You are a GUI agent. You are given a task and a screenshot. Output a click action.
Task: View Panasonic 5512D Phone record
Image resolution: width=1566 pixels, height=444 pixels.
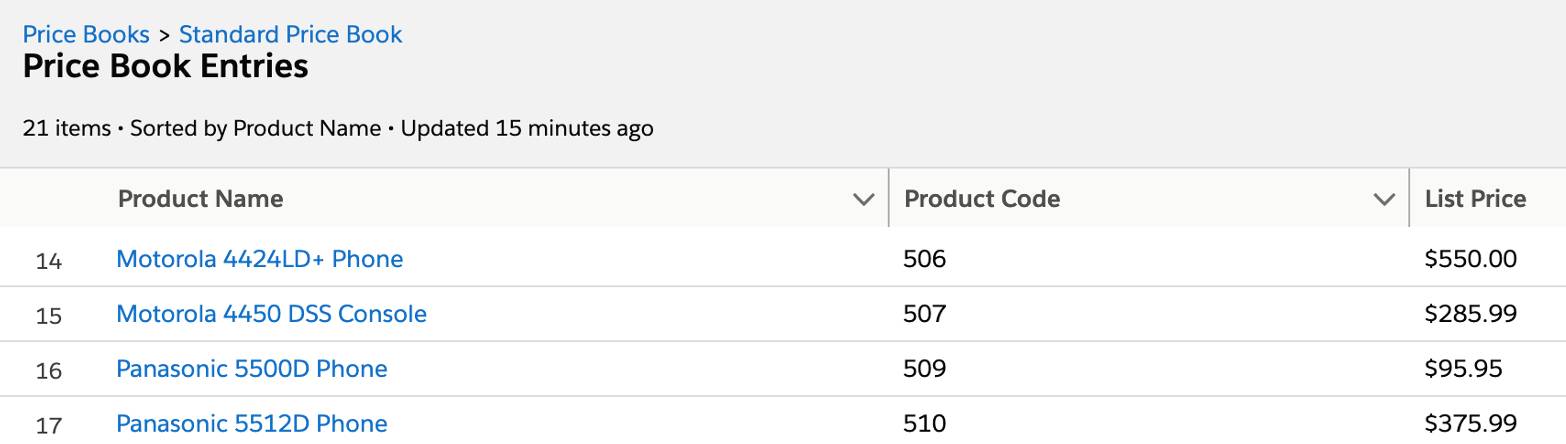point(251,424)
